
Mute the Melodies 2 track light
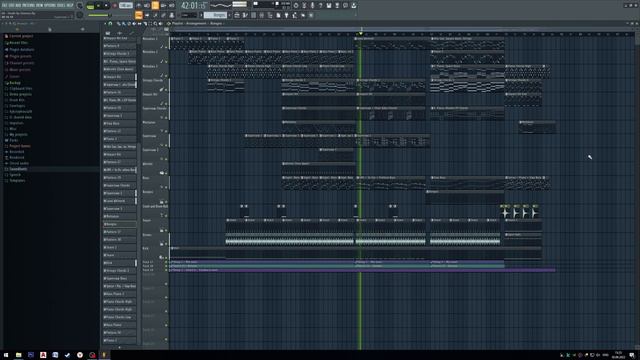(x=166, y=61)
